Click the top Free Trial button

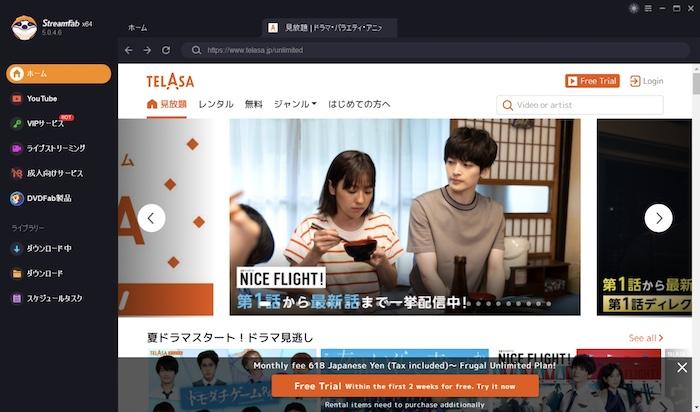click(x=592, y=81)
